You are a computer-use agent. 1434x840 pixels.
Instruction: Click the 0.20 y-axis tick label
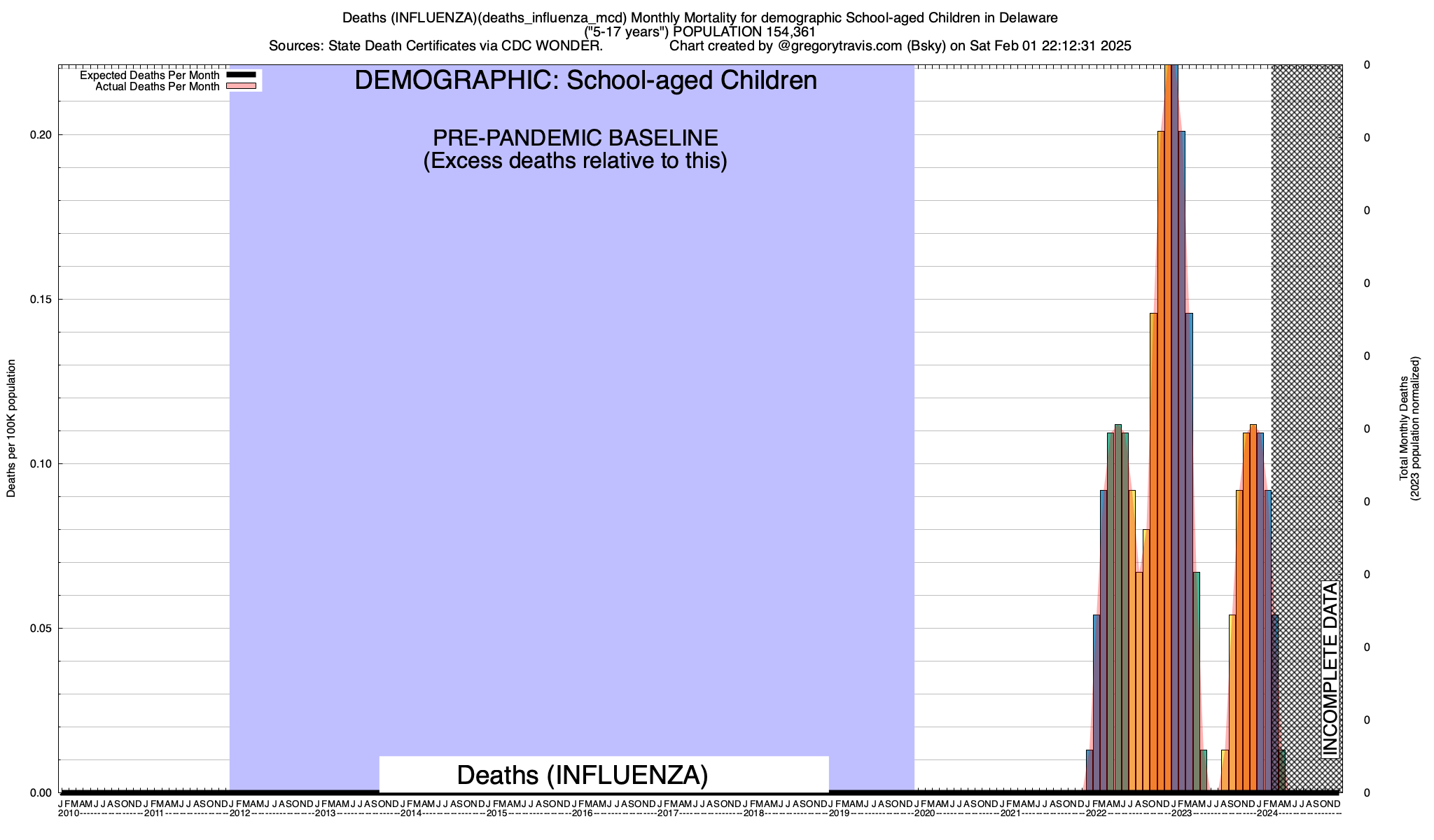pos(42,135)
